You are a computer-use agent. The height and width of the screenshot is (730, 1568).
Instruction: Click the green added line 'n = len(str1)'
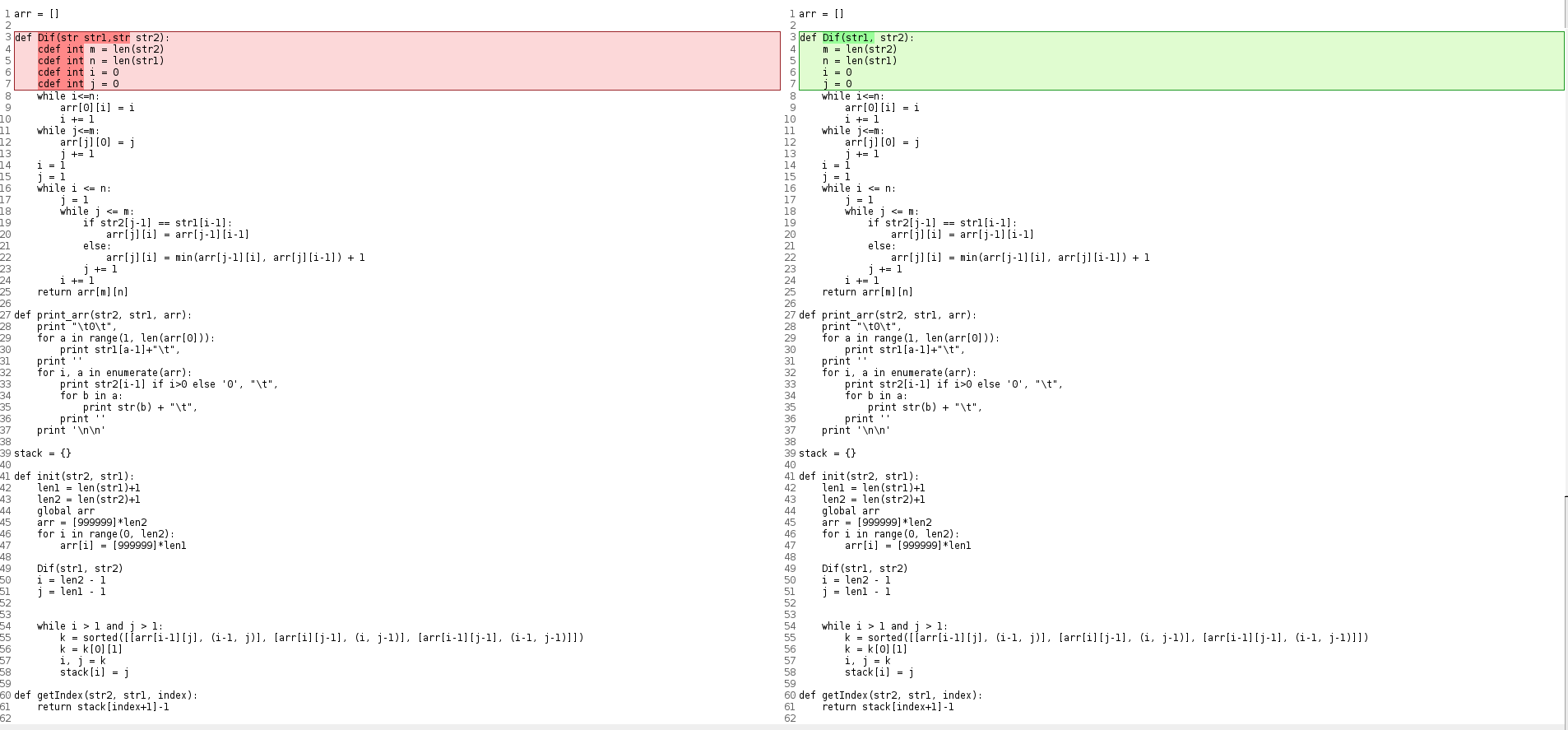860,61
